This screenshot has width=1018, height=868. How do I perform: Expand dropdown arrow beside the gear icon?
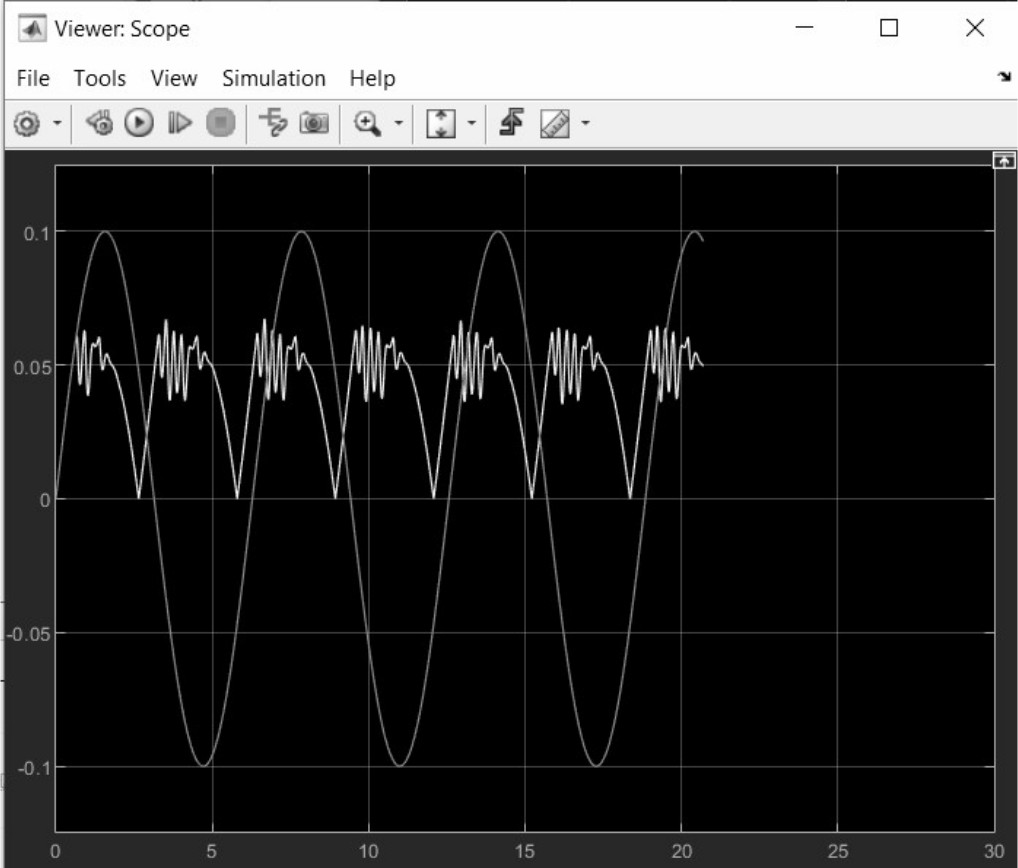pos(57,123)
